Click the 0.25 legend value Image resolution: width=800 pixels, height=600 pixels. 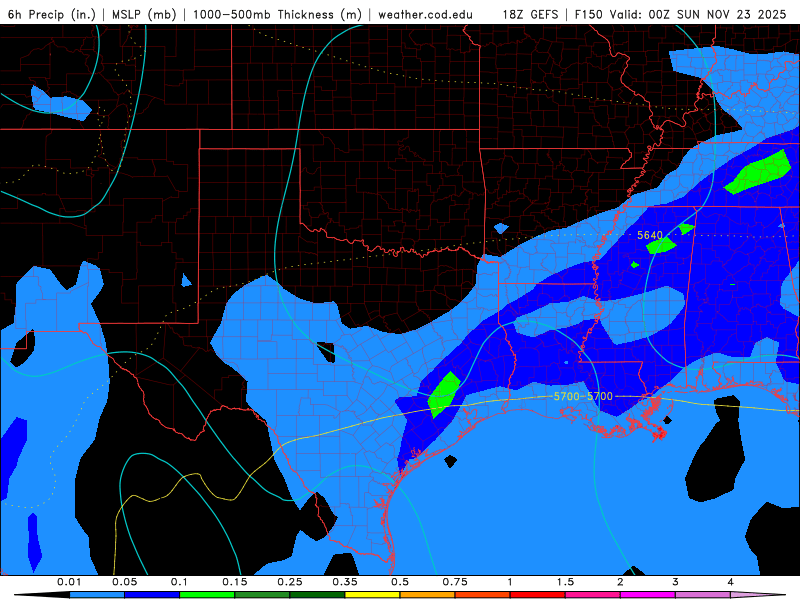click(290, 582)
